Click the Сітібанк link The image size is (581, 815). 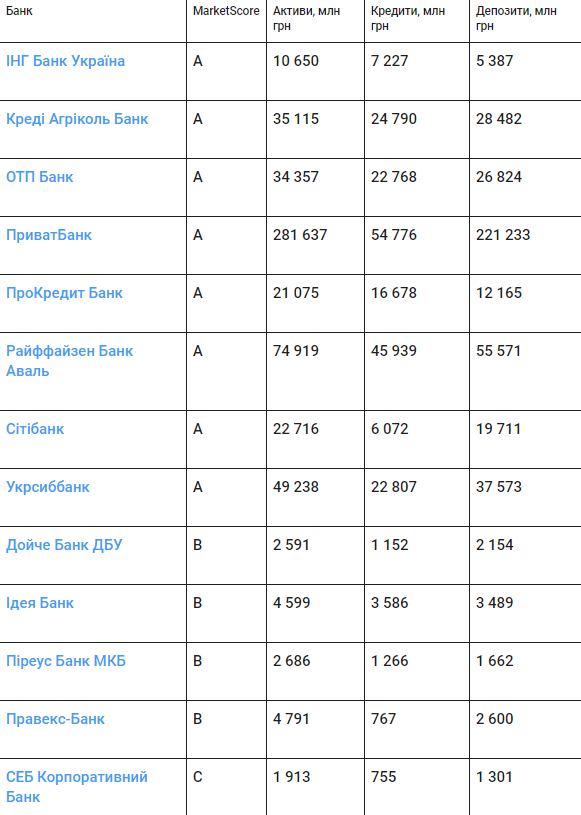tap(35, 429)
